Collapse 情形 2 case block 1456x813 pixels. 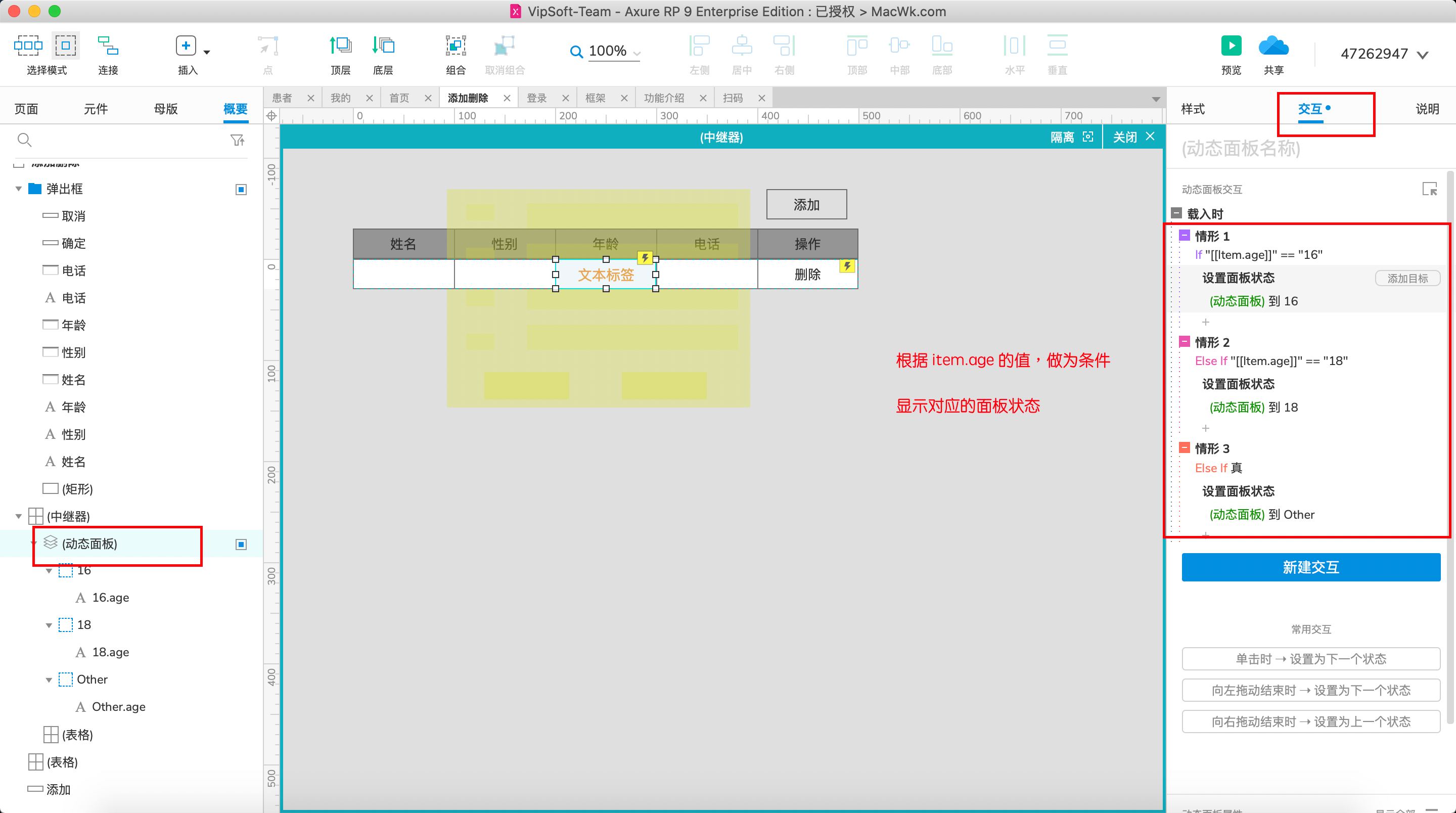1185,341
